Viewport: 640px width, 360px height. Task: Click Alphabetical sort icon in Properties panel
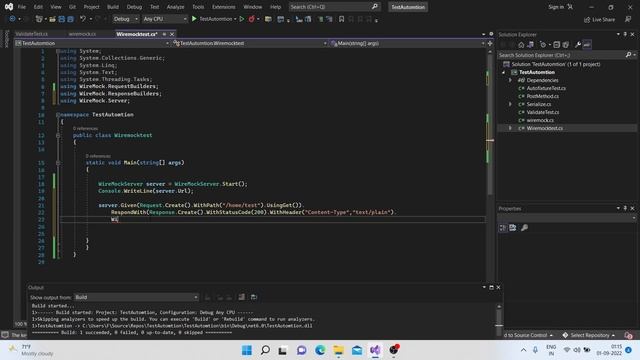(513, 227)
